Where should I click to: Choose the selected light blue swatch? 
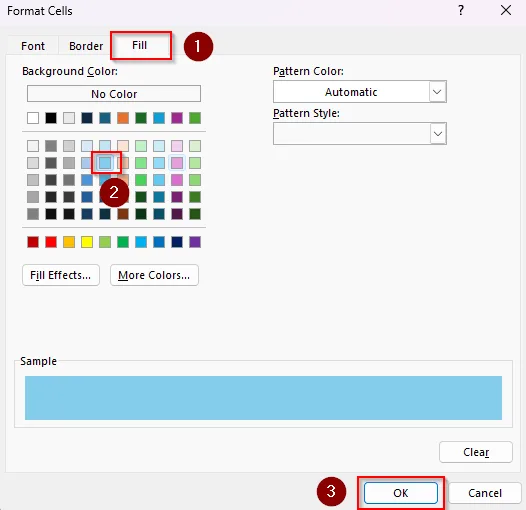pyautogui.click(x=105, y=163)
